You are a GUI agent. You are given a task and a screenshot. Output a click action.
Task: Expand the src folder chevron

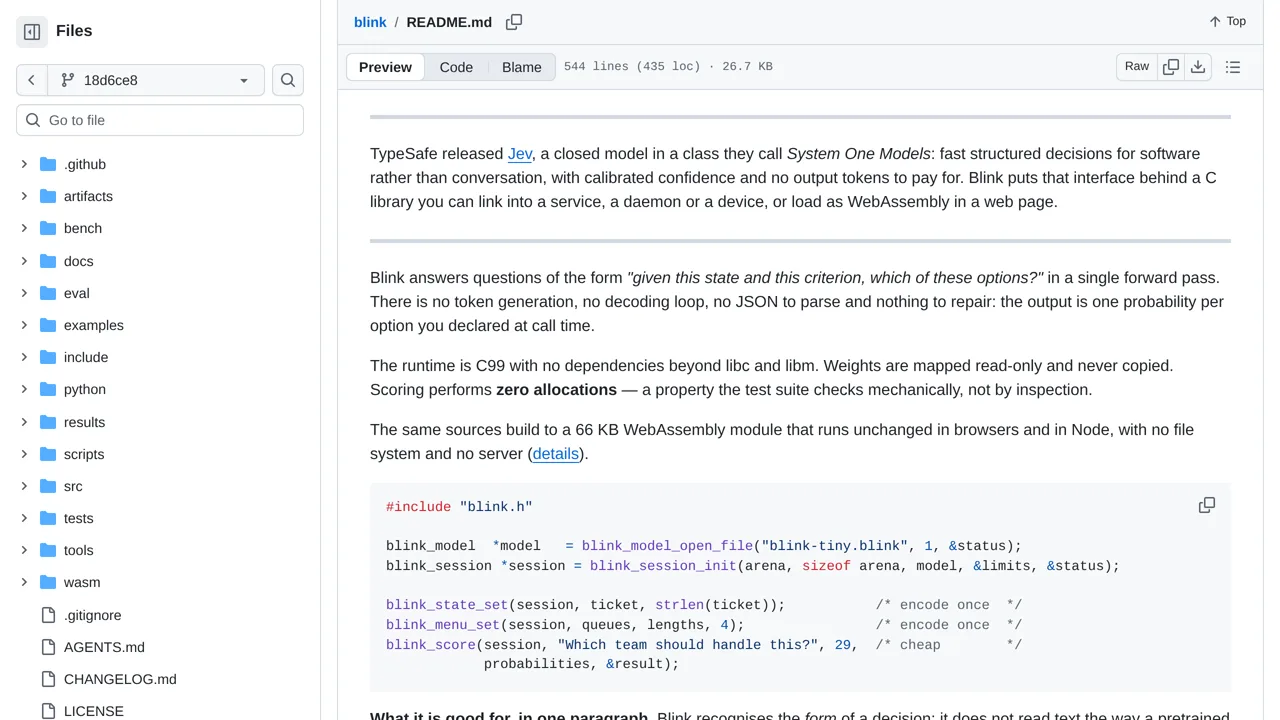tap(24, 486)
